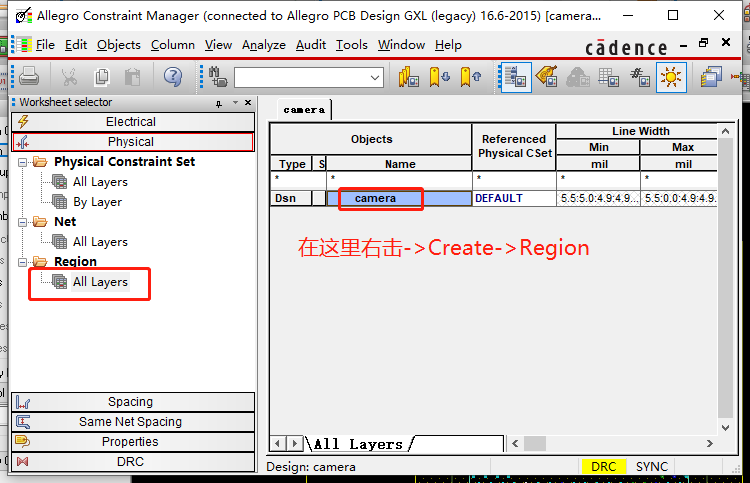The image size is (750, 483).
Task: Select All Layers under Physical Constraint Set
Action: (x=100, y=182)
